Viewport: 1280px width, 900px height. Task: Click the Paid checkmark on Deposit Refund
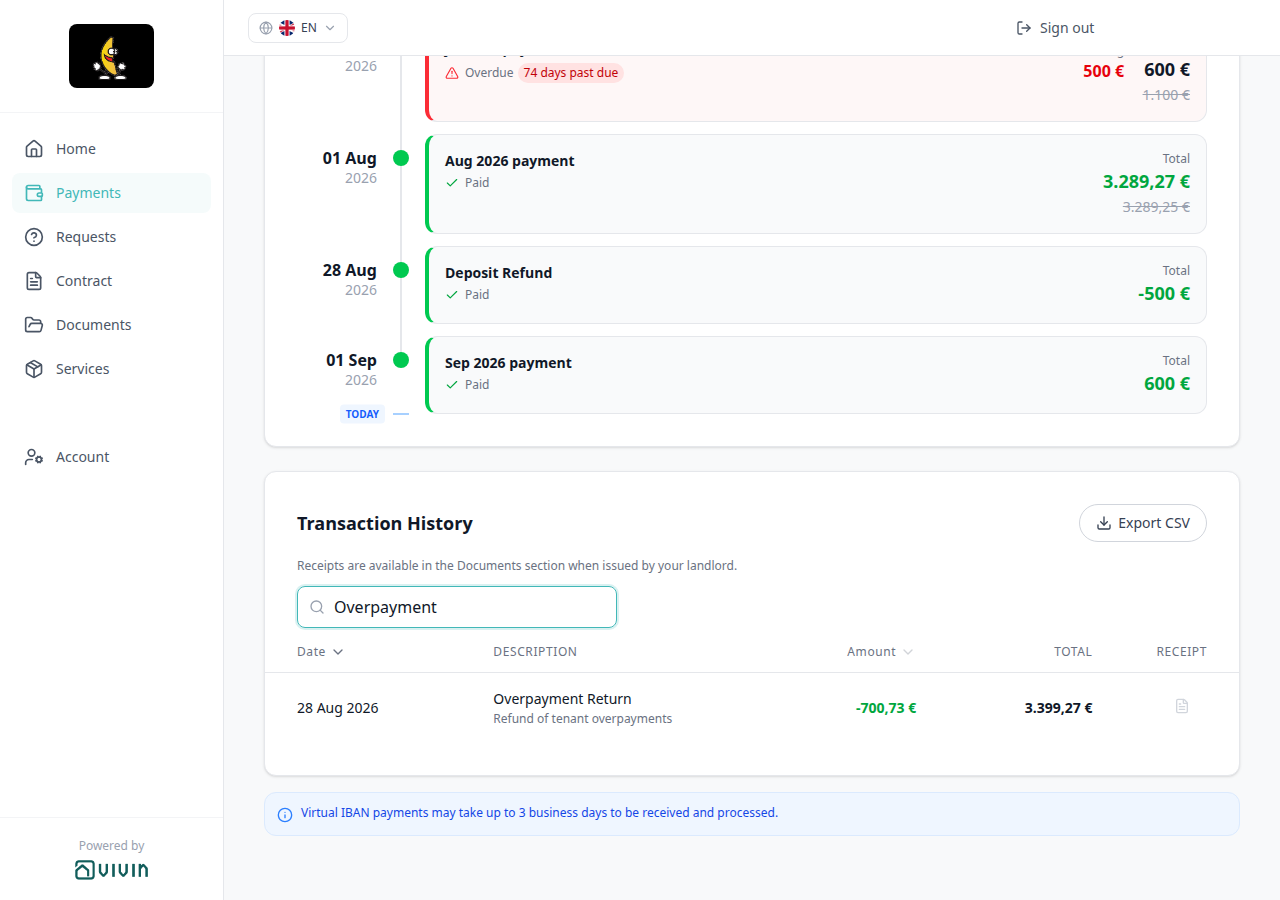pos(452,295)
